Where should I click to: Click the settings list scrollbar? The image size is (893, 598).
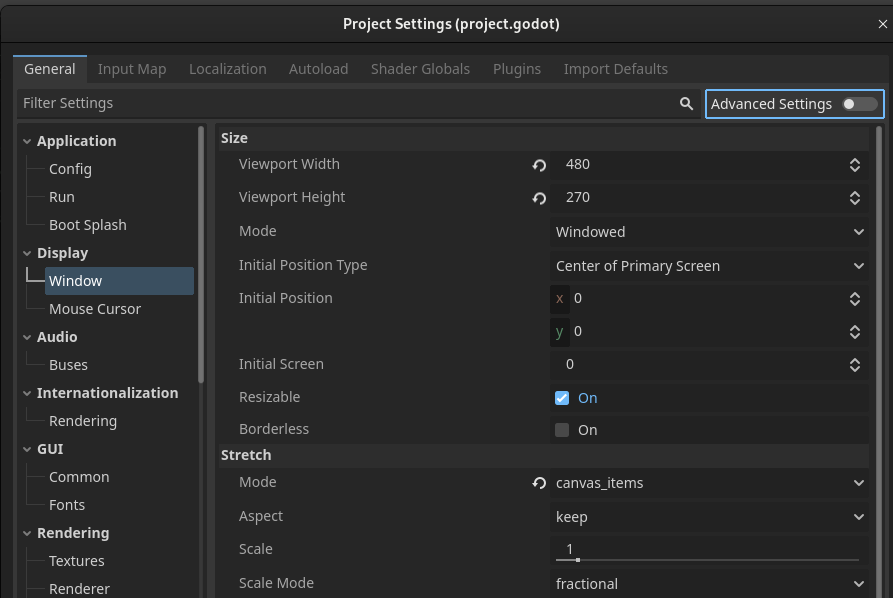879,361
